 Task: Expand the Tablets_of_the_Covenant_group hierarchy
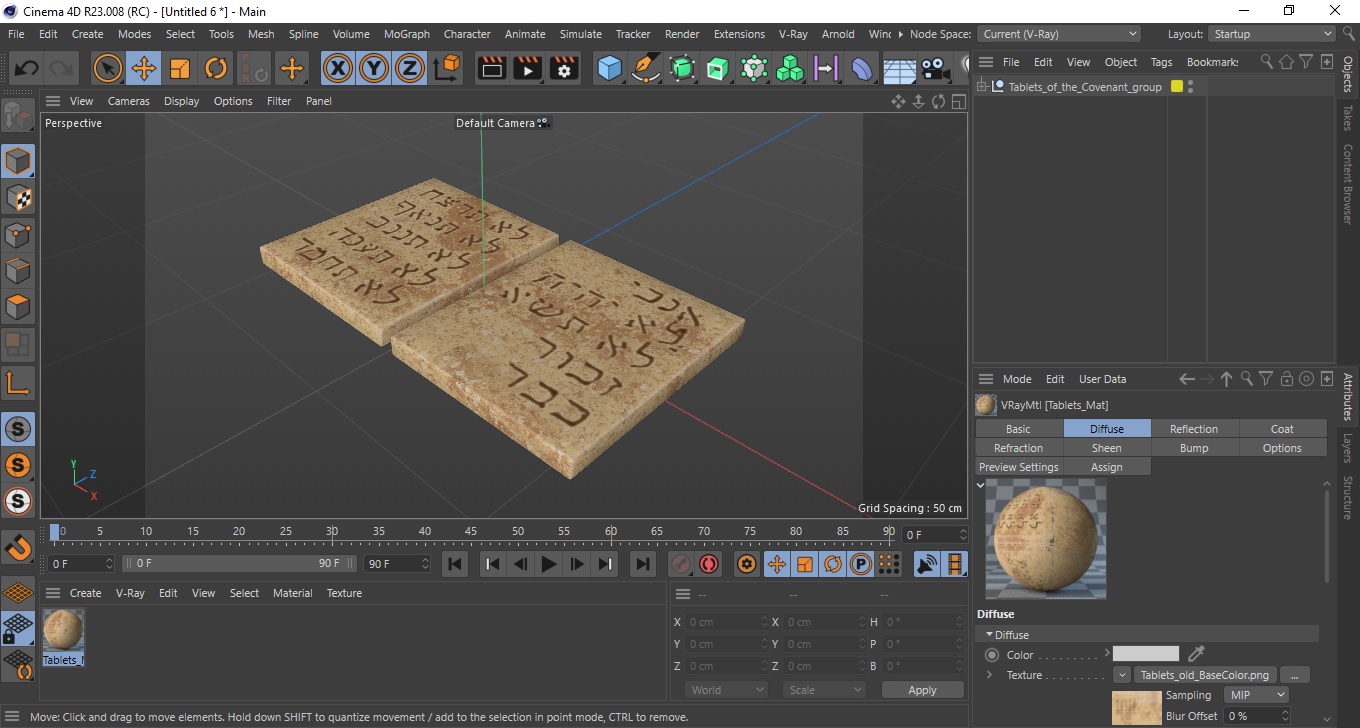[982, 87]
